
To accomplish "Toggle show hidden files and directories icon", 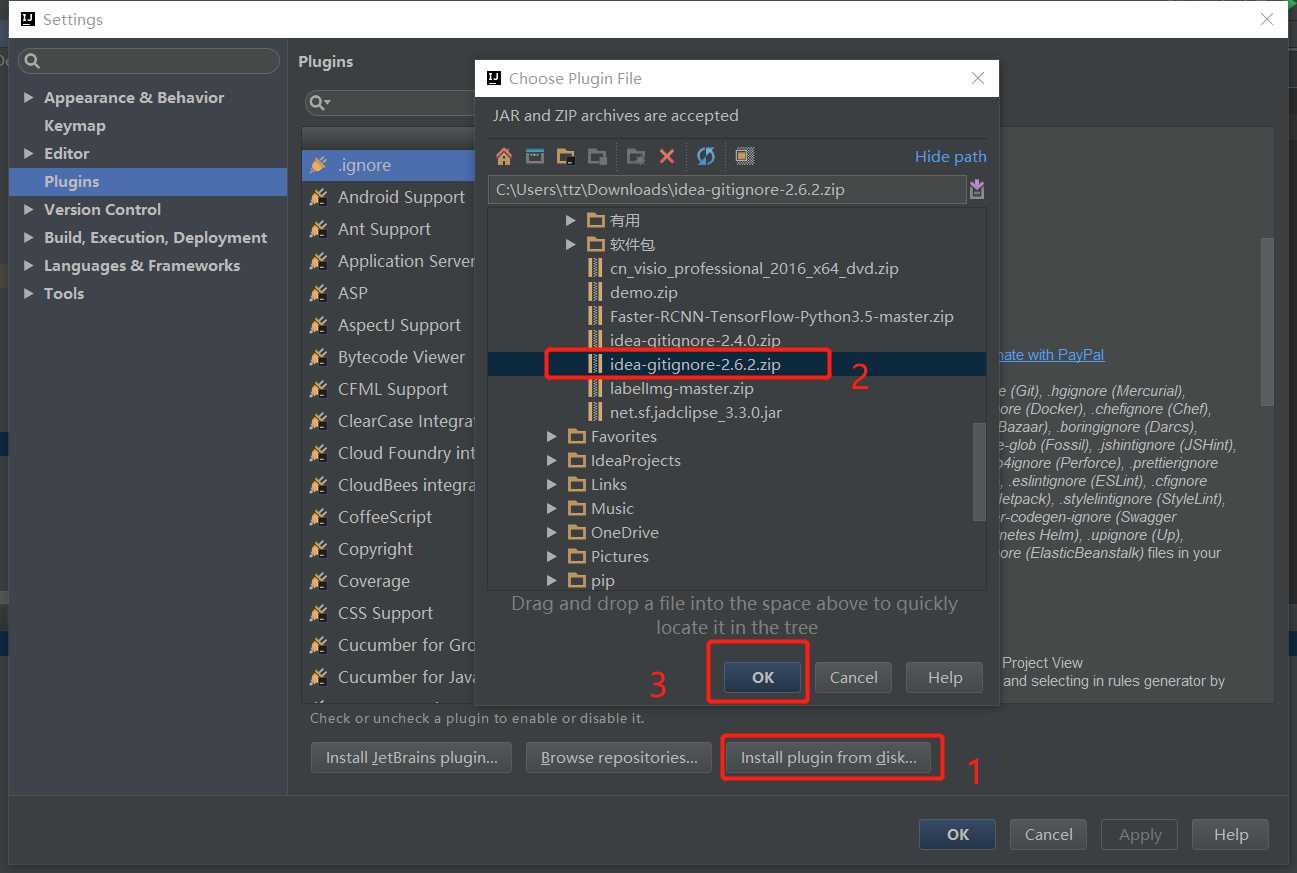I will point(745,156).
